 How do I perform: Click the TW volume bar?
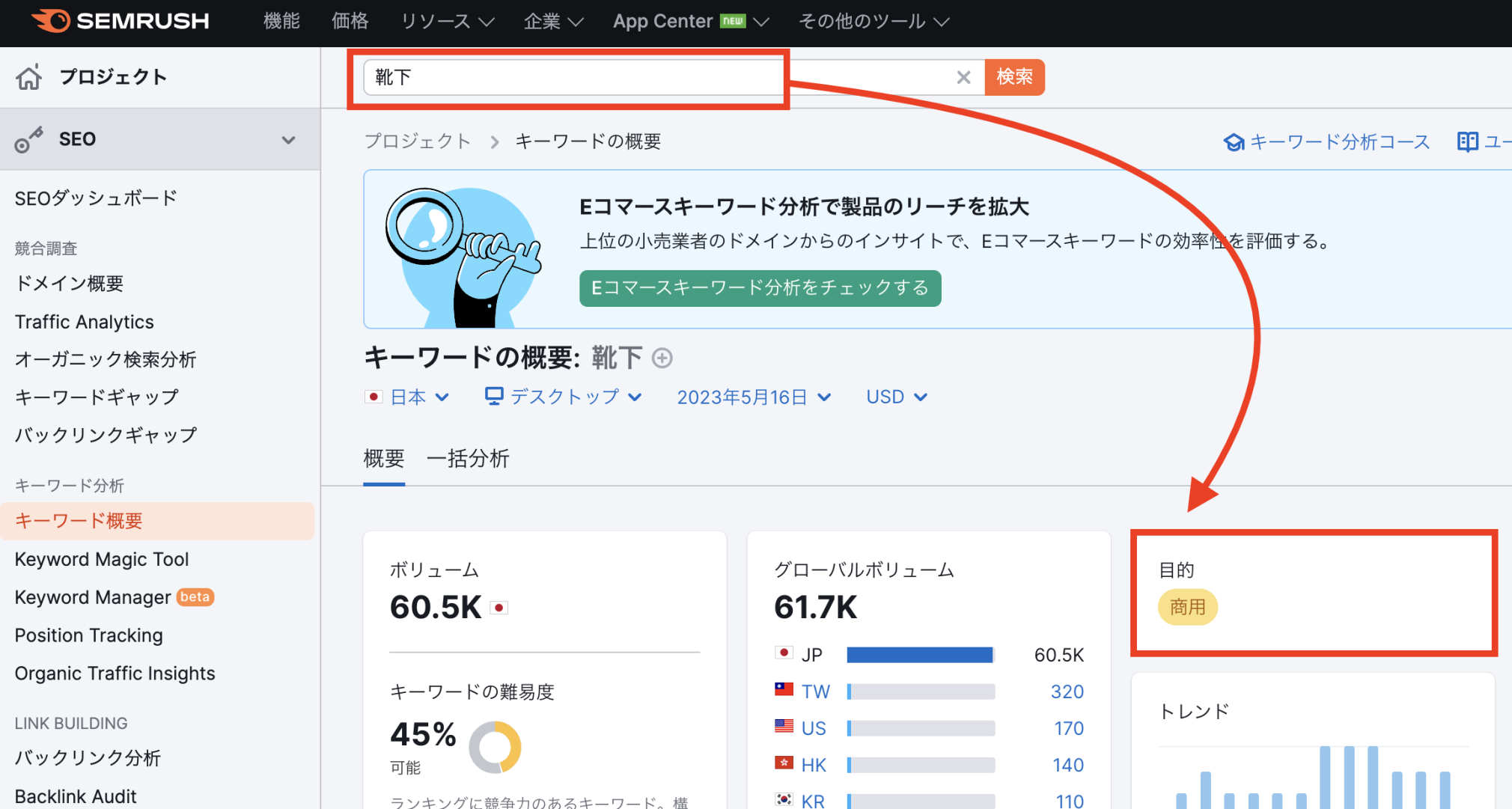click(x=921, y=692)
